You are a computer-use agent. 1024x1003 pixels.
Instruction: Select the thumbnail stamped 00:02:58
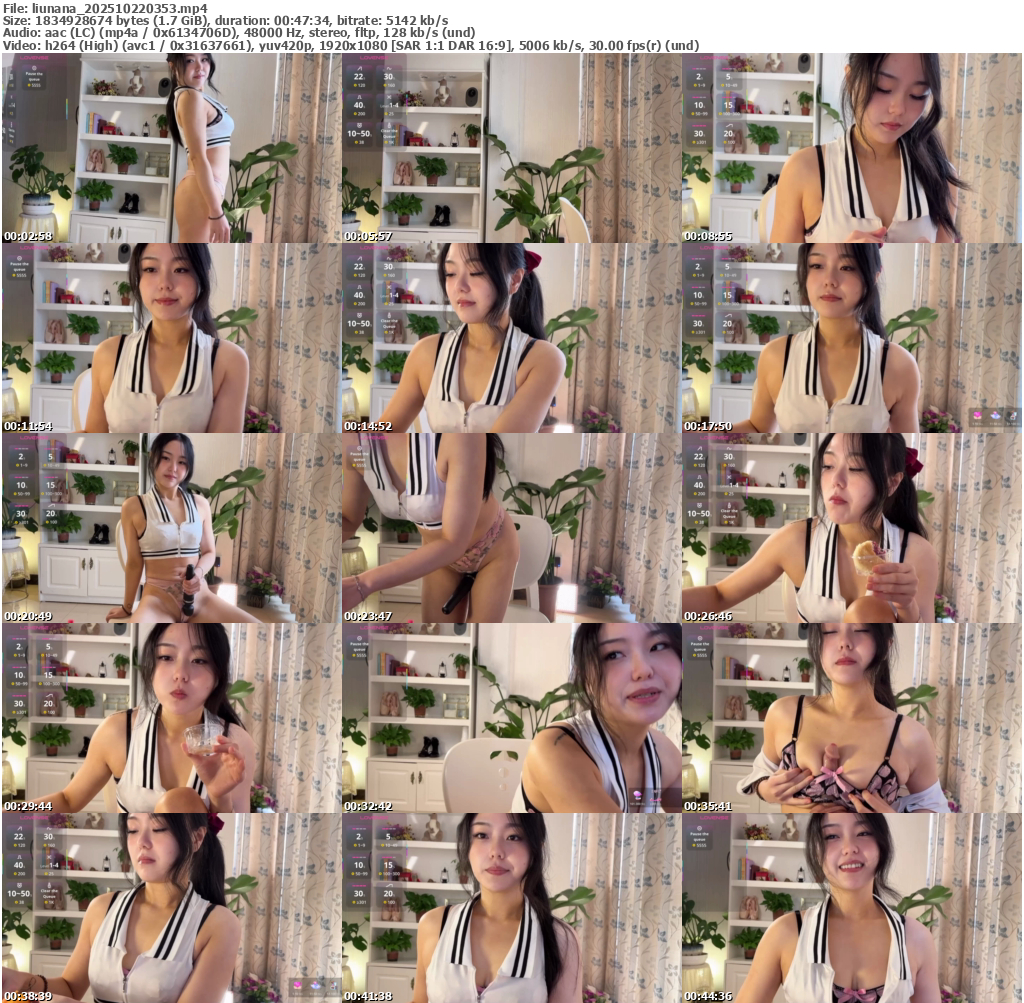171,148
